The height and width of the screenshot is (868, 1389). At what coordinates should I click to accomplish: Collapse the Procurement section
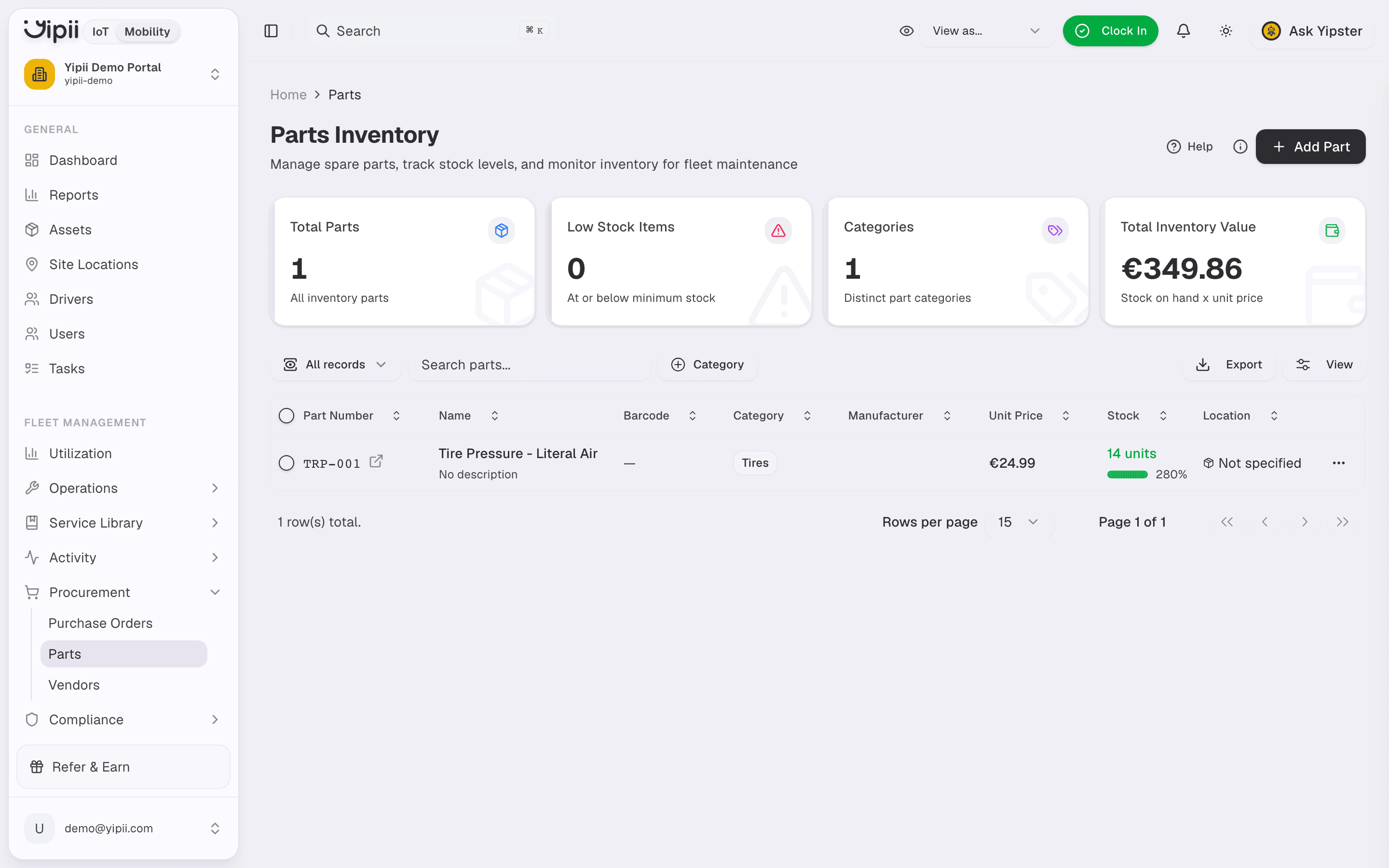pyautogui.click(x=123, y=593)
